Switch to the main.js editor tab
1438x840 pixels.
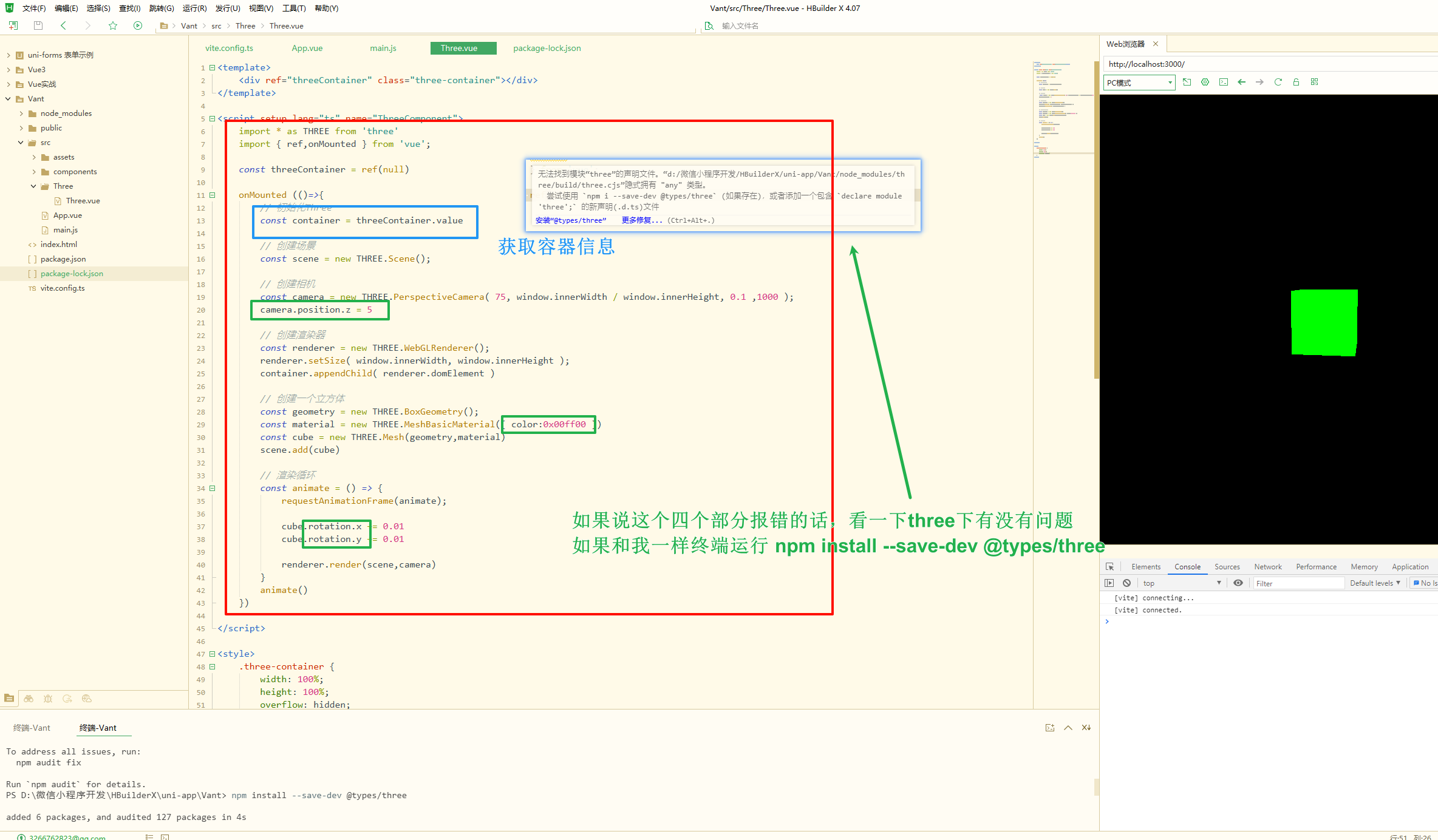(x=383, y=48)
